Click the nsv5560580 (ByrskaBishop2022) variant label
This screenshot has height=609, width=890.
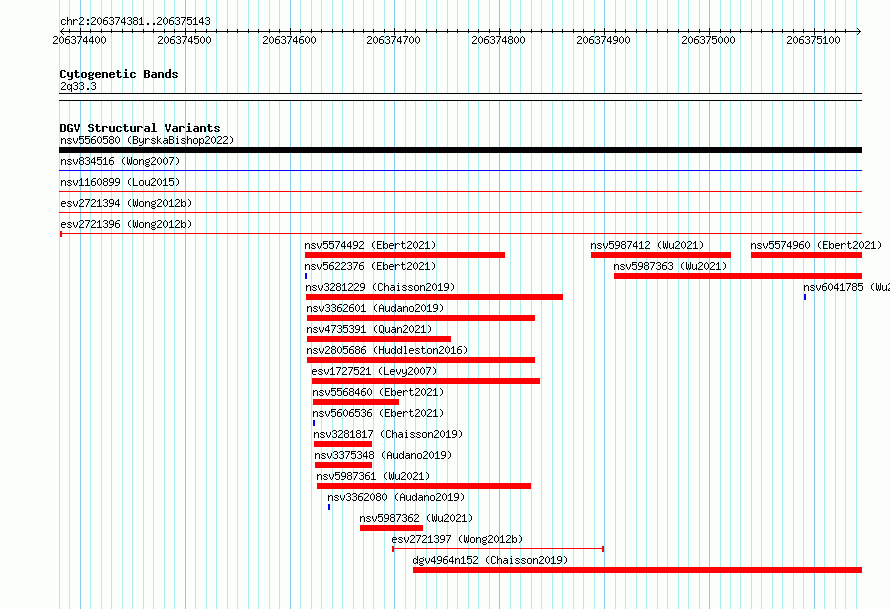147,140
